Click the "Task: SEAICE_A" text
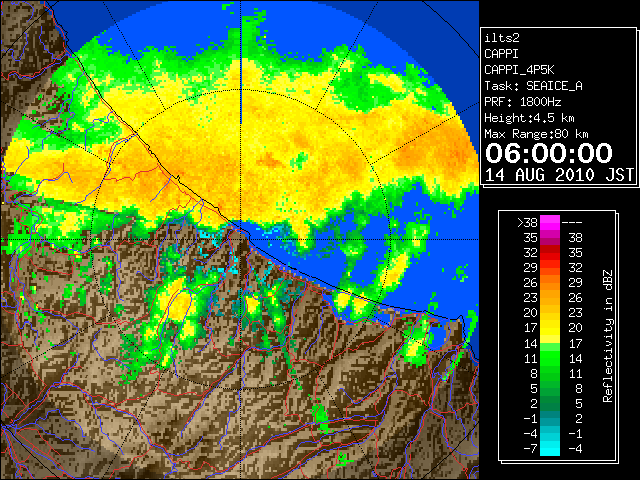Viewport: 640px width, 480px height. (x=533, y=86)
